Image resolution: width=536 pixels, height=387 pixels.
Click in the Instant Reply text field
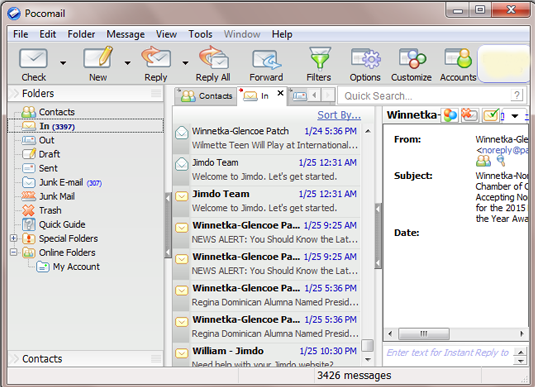[x=448, y=352]
